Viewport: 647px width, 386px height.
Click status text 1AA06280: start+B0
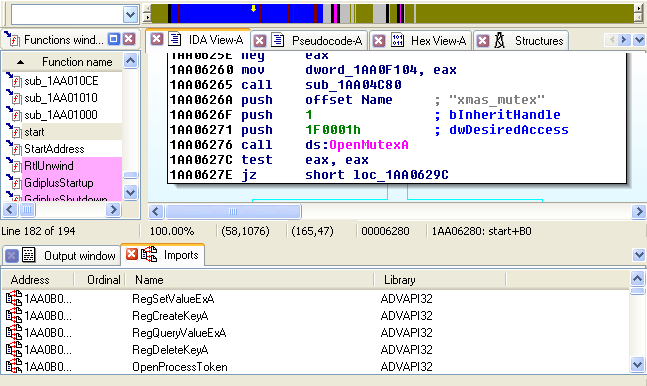pos(482,231)
